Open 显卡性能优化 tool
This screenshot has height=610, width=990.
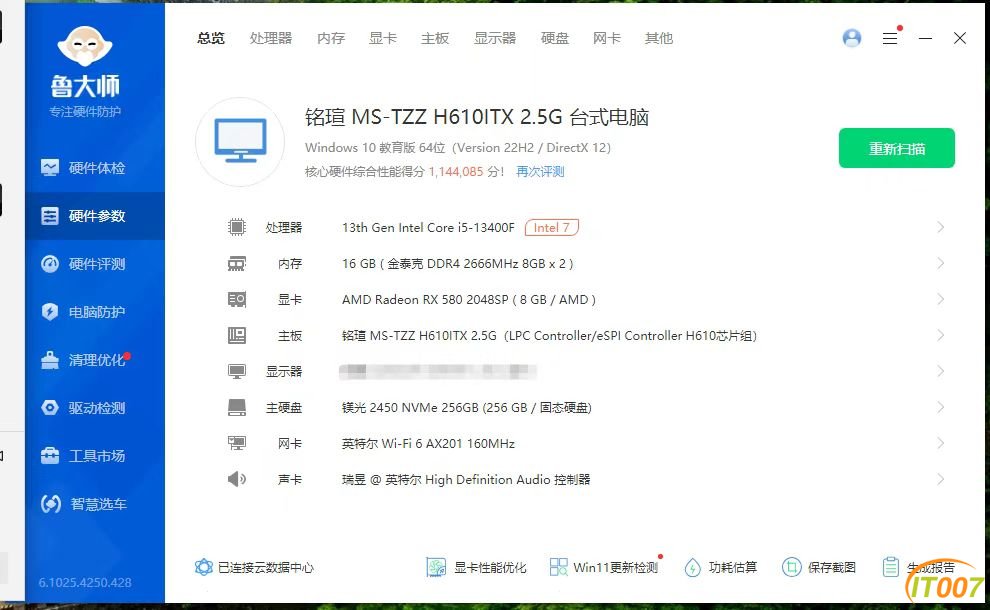pos(477,567)
